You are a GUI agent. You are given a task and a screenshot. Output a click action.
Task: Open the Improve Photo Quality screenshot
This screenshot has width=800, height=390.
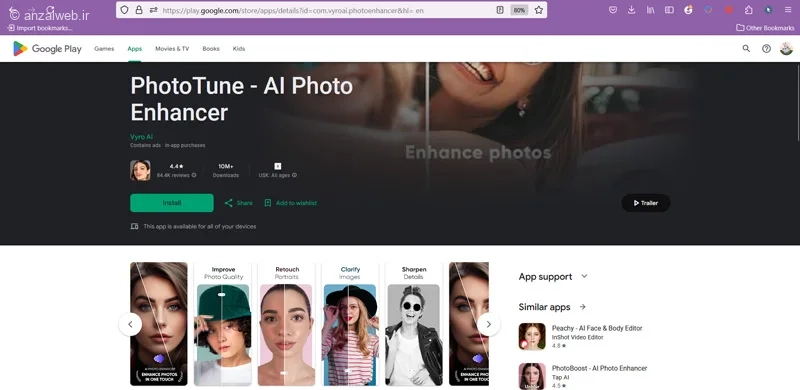pos(223,324)
